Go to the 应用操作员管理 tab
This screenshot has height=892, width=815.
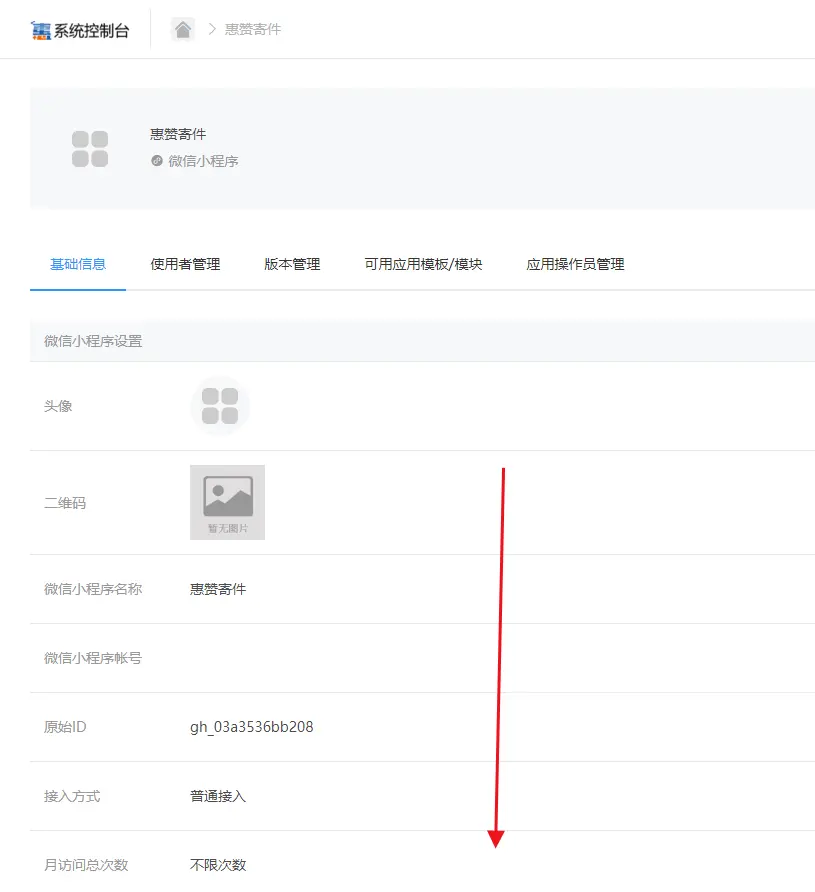(x=575, y=265)
